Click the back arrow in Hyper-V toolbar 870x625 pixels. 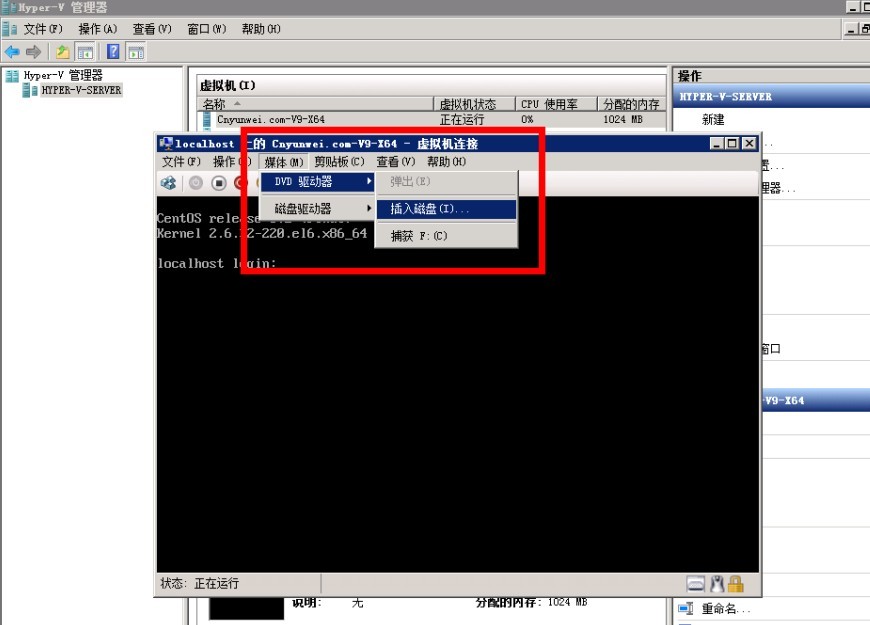point(12,52)
